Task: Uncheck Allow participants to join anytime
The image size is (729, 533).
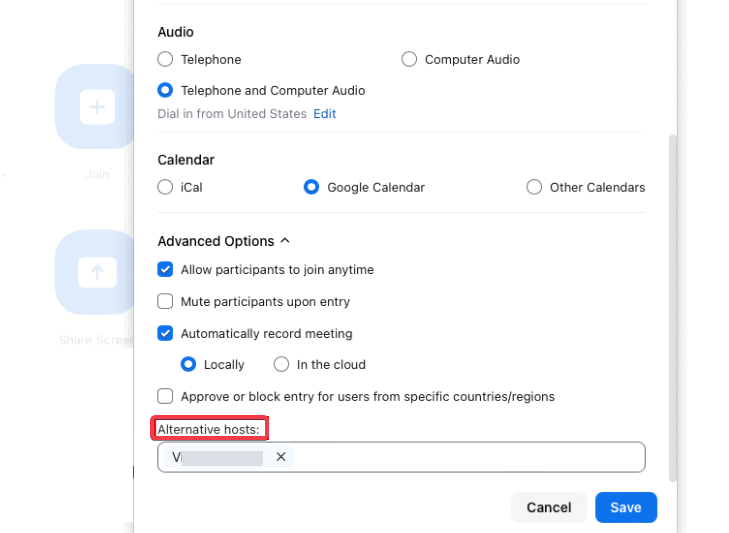Action: 166,270
